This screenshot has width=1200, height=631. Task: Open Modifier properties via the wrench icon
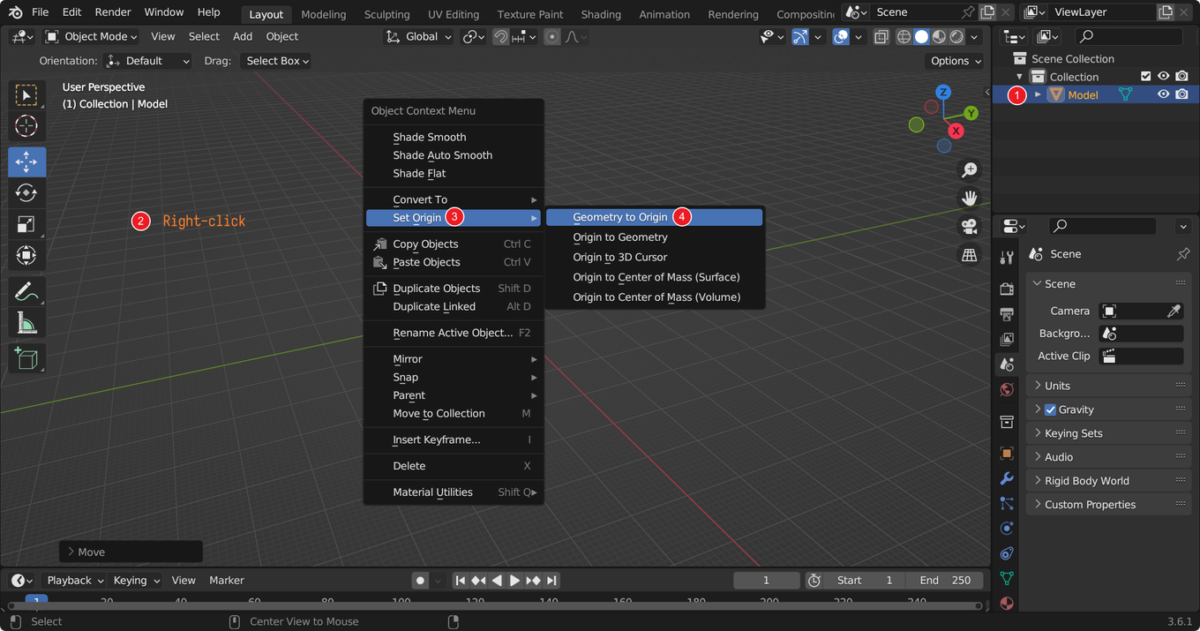pyautogui.click(x=1006, y=478)
